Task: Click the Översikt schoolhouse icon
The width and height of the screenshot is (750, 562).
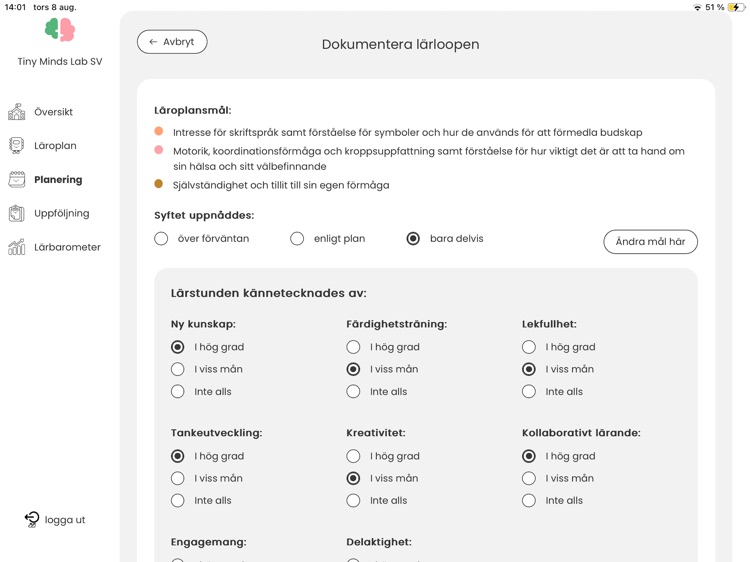Action: [x=17, y=112]
